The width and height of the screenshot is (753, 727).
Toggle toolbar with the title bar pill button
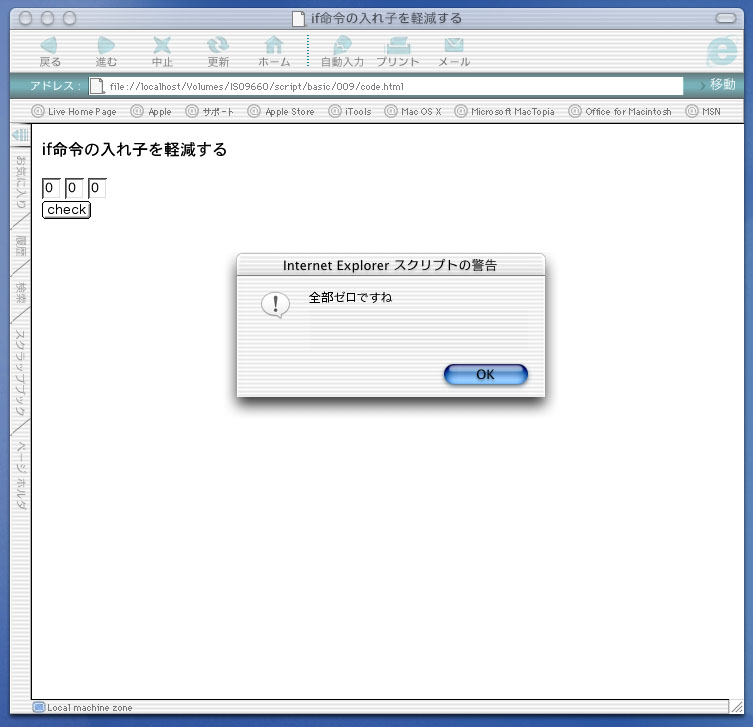[x=727, y=18]
